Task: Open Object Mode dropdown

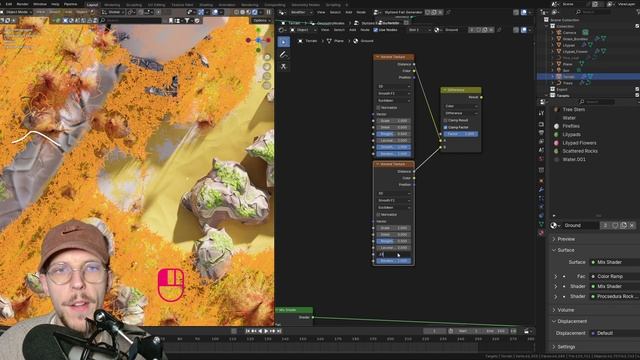Action: coord(16,12)
